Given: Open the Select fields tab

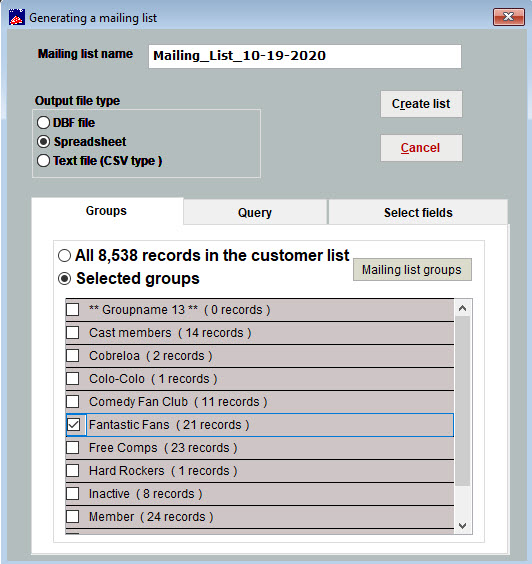Looking at the screenshot, I should (418, 212).
